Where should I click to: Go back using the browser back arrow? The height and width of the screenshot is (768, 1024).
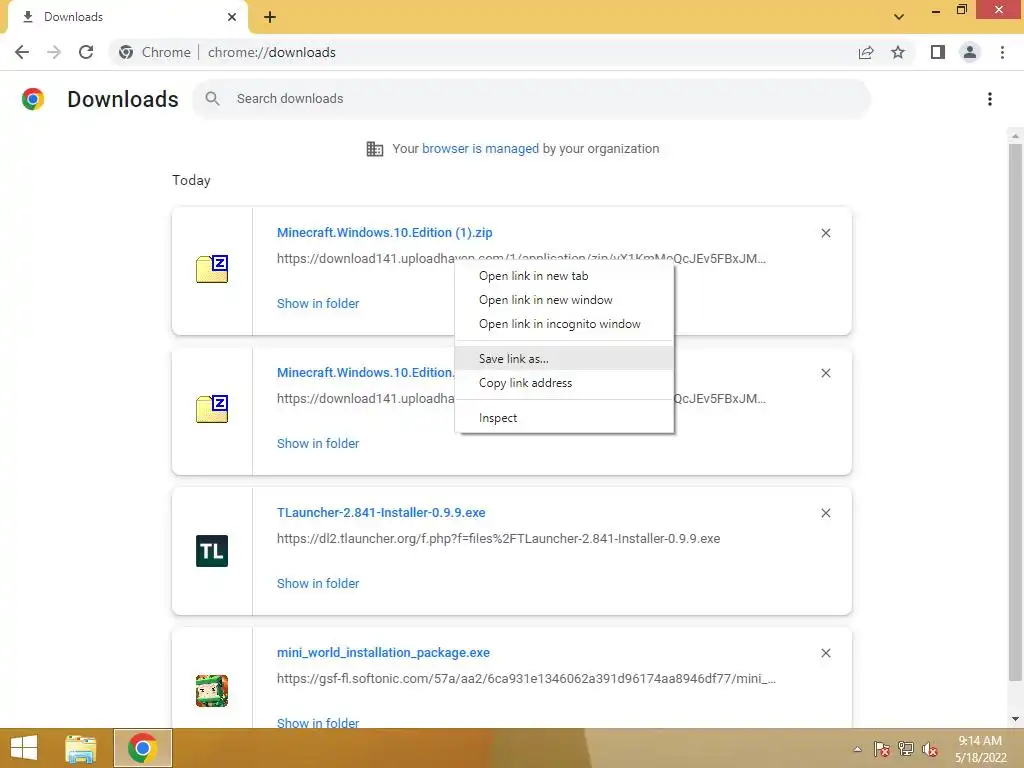click(22, 52)
